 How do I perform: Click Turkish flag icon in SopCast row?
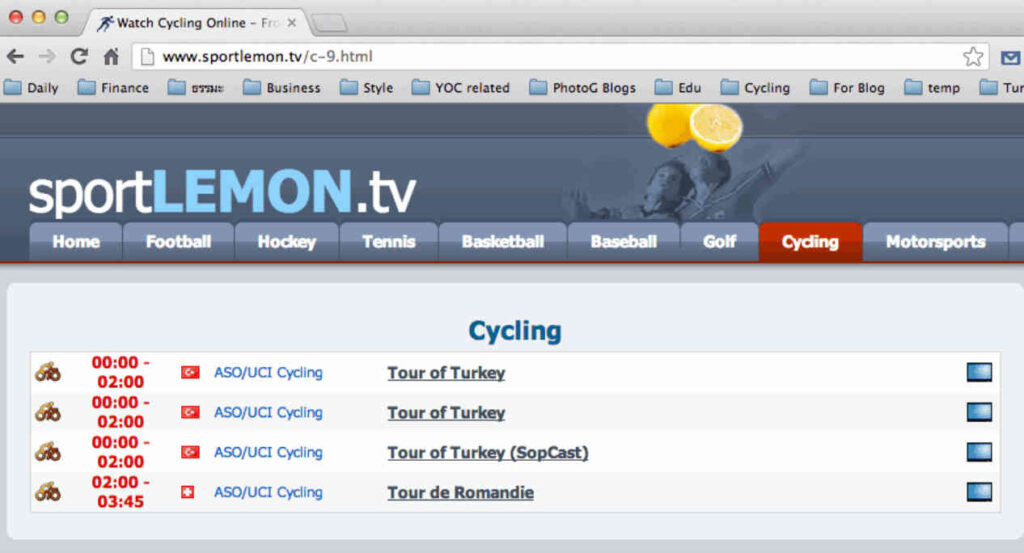pos(190,452)
